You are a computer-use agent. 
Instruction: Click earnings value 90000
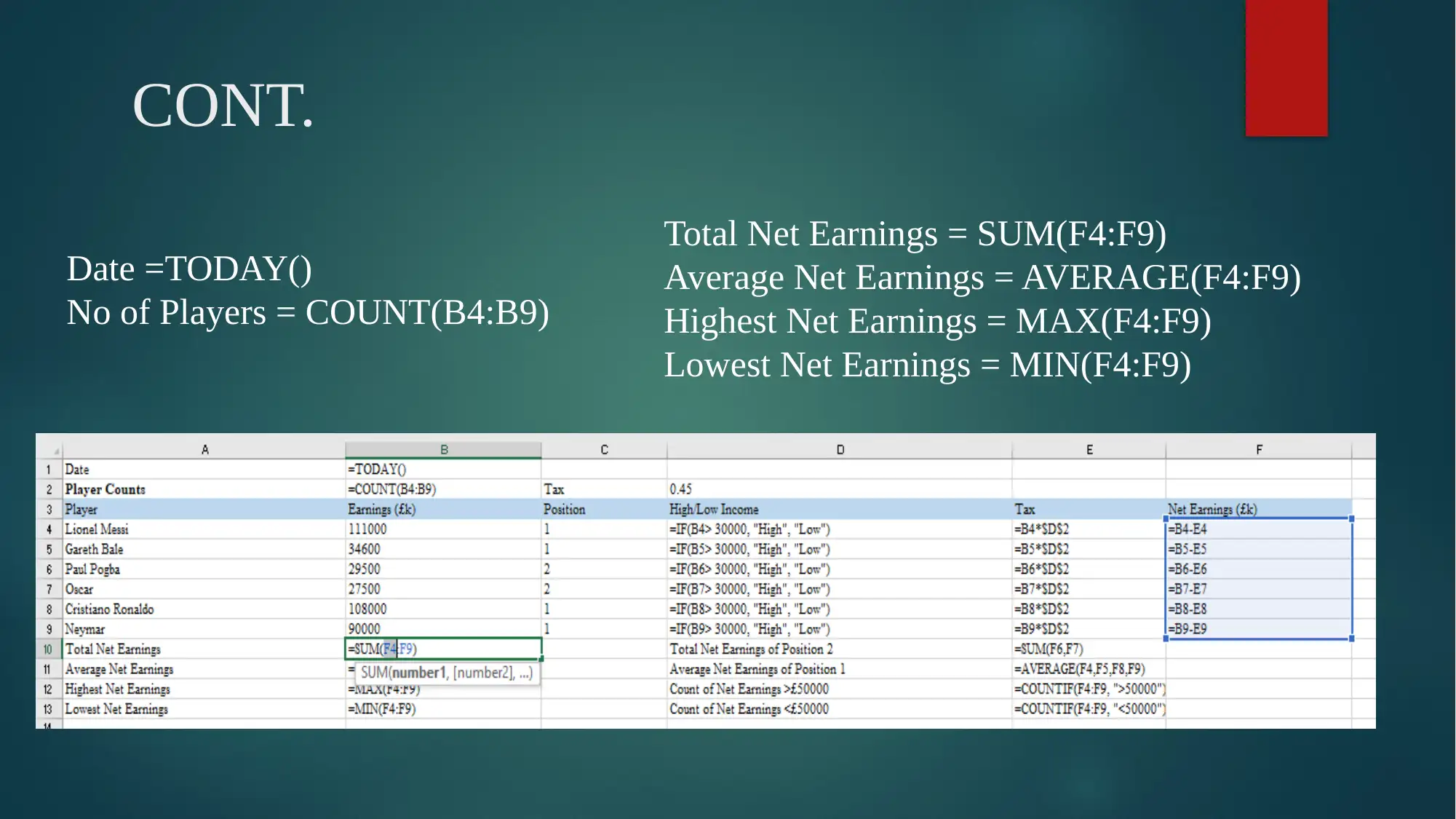click(443, 629)
